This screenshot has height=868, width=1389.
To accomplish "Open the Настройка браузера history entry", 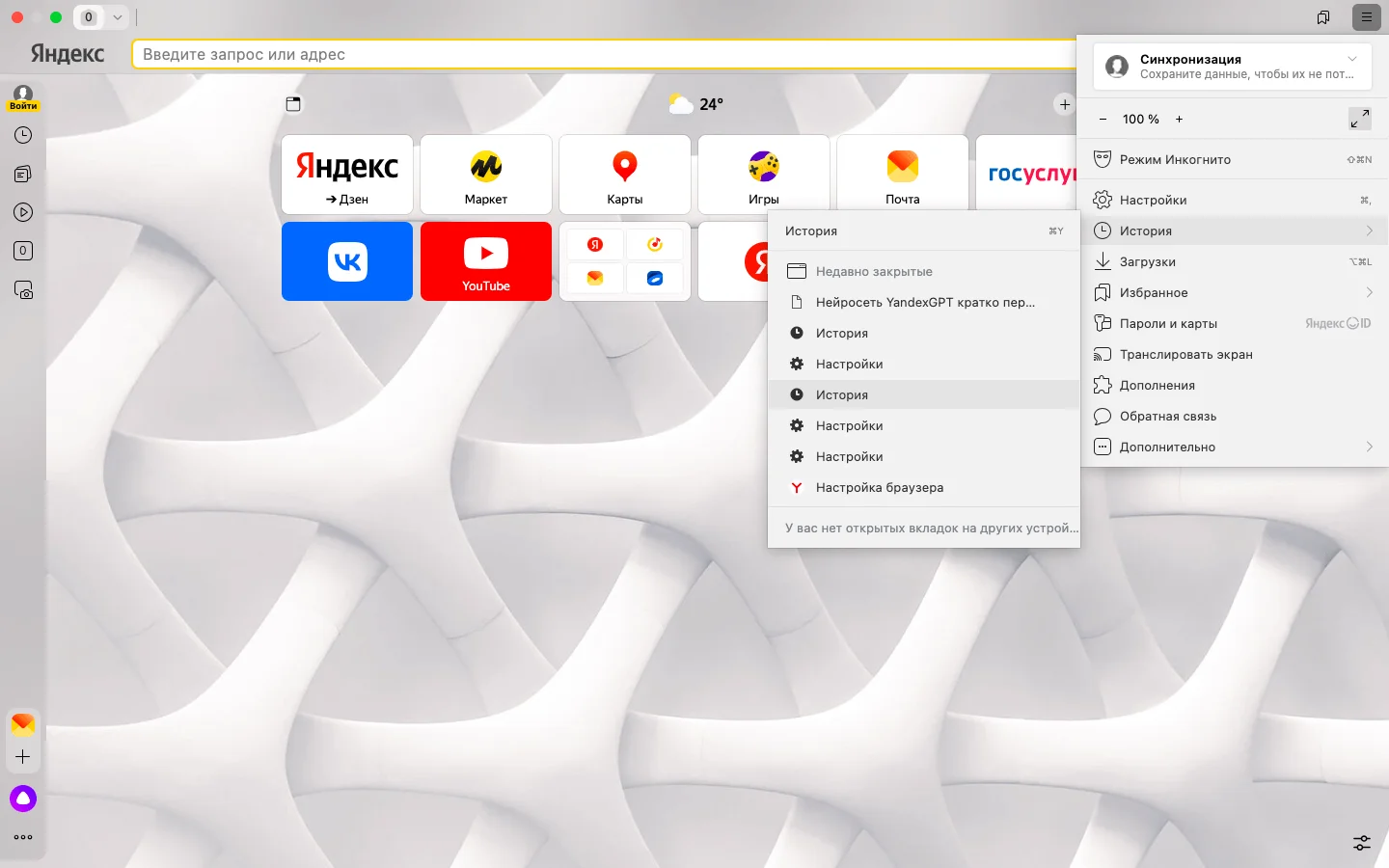I will [x=924, y=488].
